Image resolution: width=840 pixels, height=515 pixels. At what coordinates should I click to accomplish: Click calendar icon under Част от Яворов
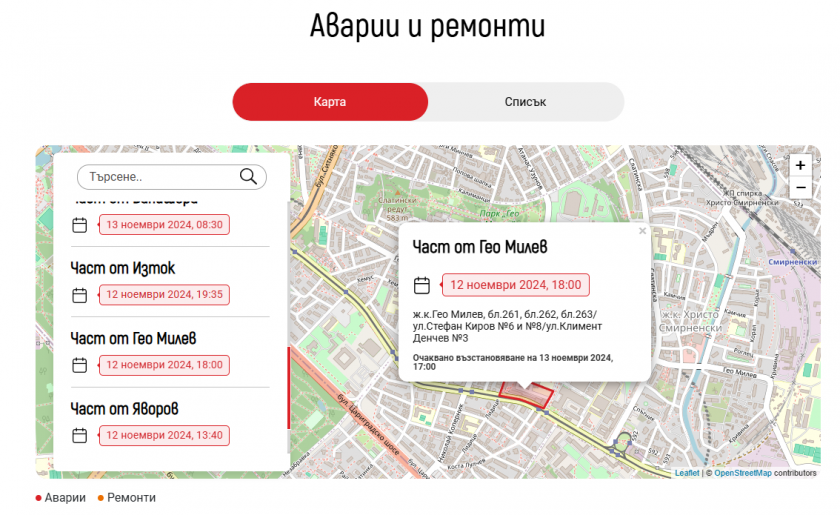[80, 435]
